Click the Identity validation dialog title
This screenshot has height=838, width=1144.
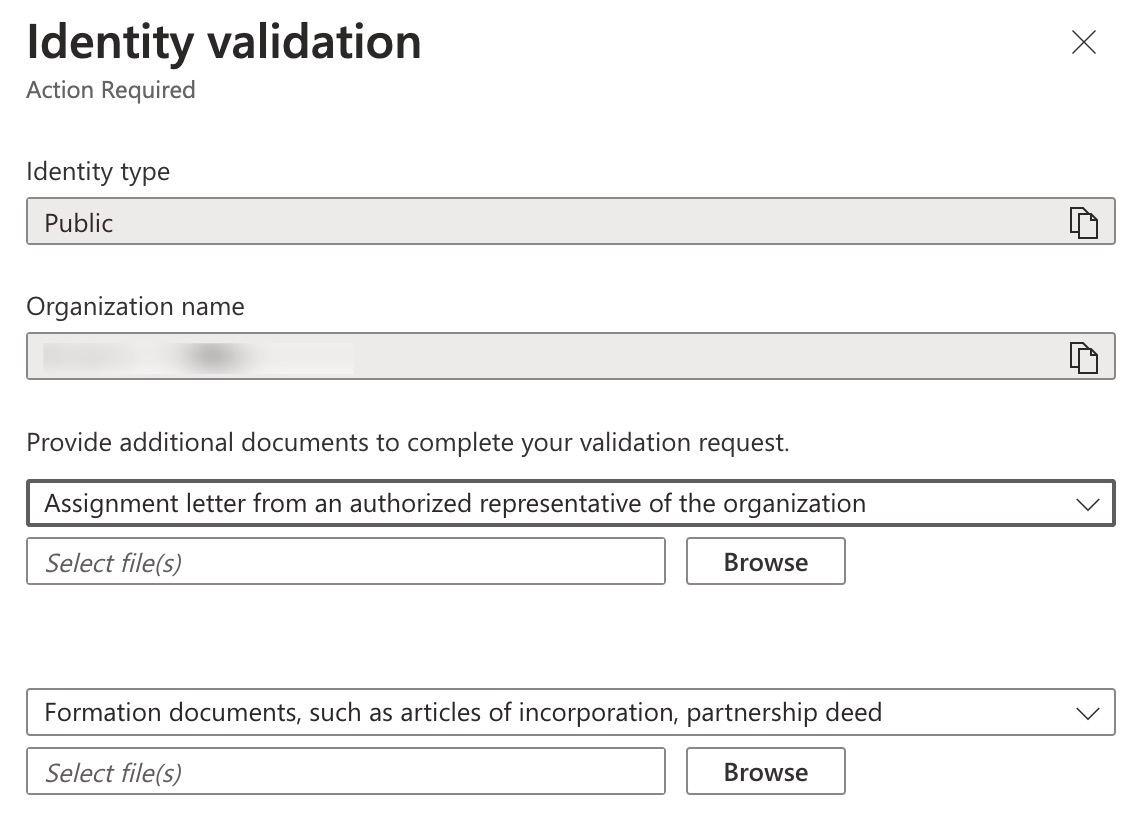(224, 41)
